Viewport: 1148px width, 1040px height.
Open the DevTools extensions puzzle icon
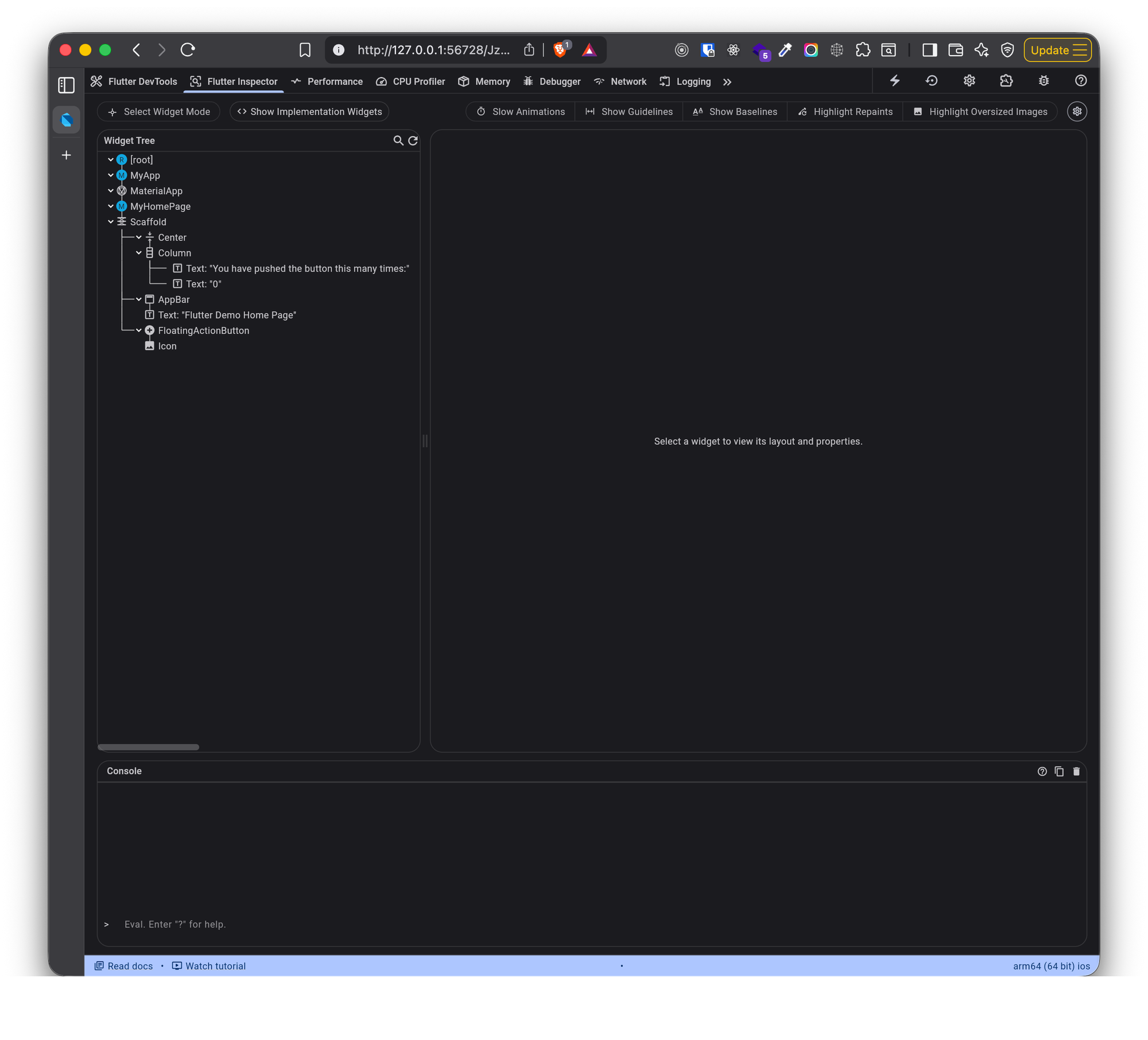click(x=1006, y=81)
